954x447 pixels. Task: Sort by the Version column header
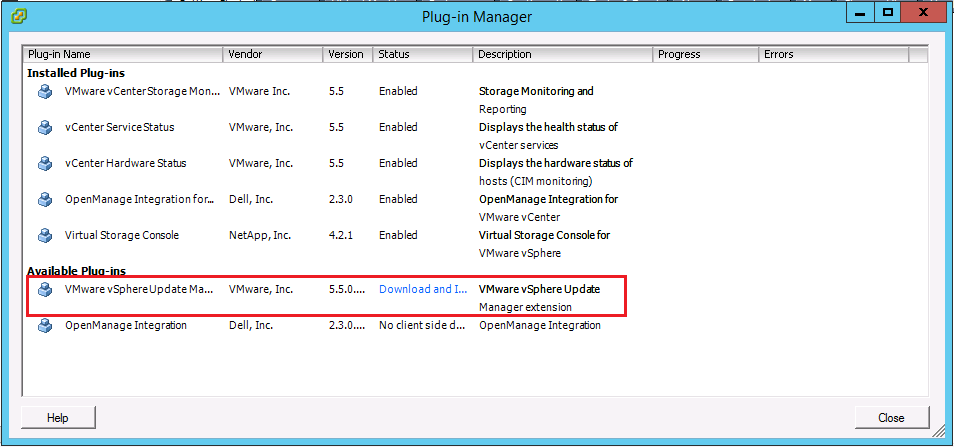pyautogui.click(x=347, y=54)
